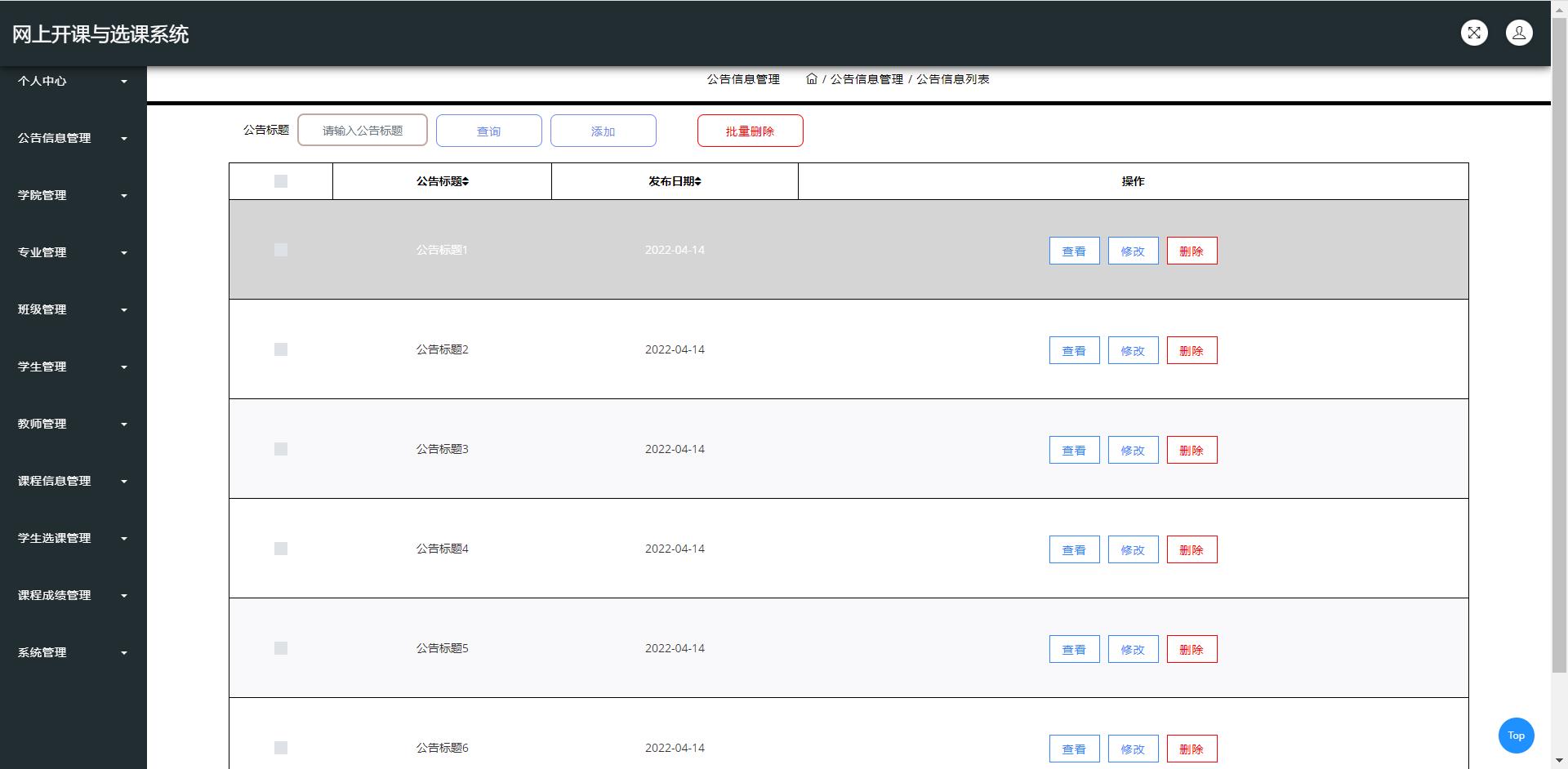The image size is (1568, 769).
Task: Click the home icon in breadcrumb
Action: tap(812, 79)
